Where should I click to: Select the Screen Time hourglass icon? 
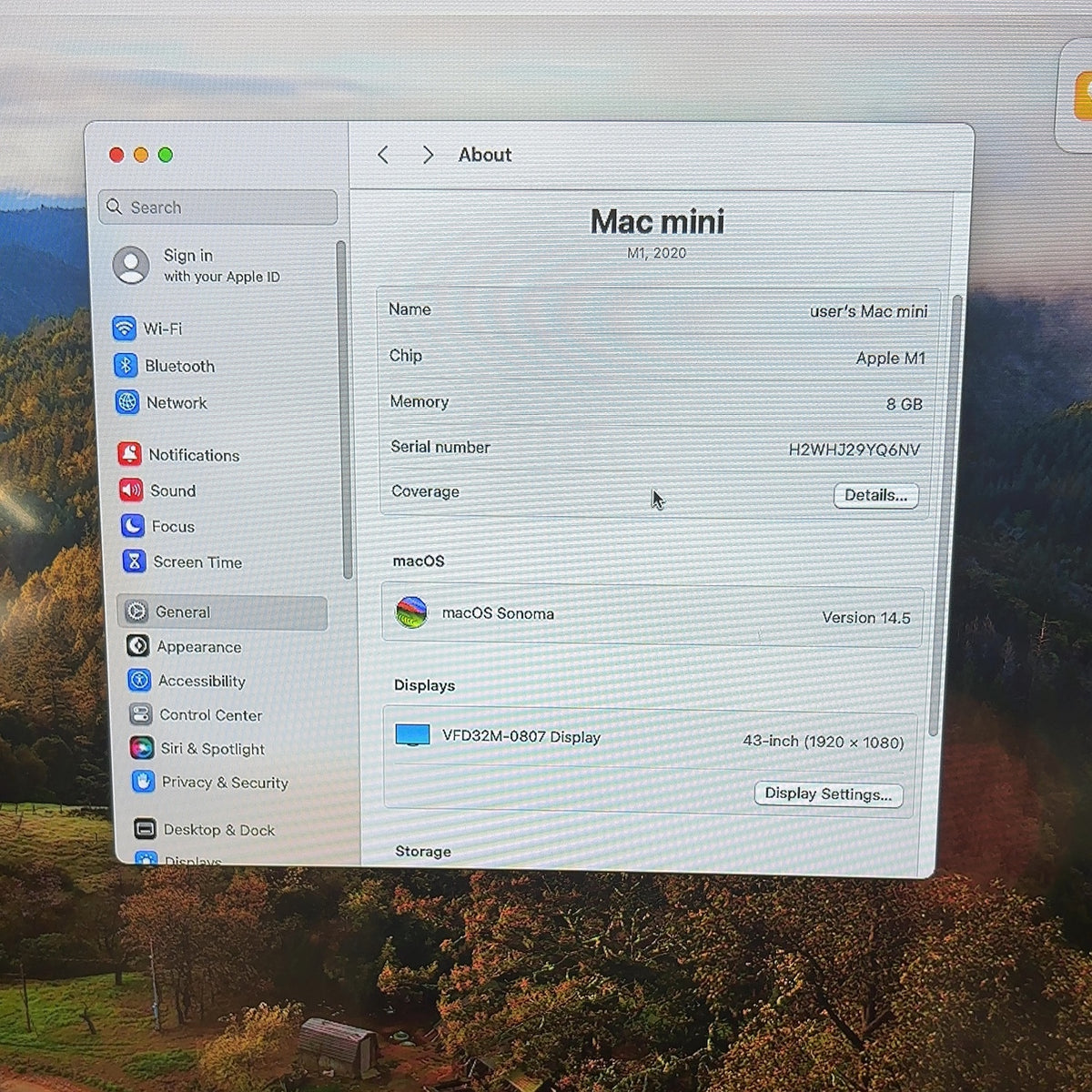(x=135, y=561)
